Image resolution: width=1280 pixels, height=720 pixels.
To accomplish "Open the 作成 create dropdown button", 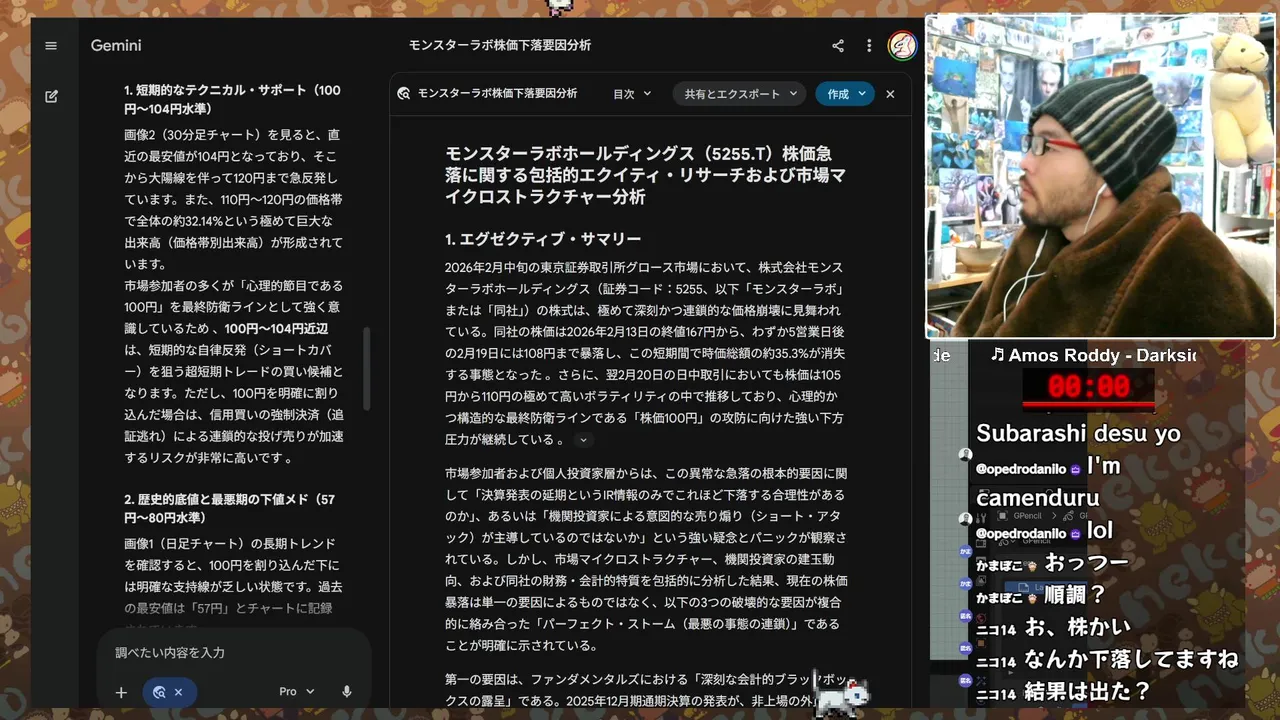I will coord(846,94).
